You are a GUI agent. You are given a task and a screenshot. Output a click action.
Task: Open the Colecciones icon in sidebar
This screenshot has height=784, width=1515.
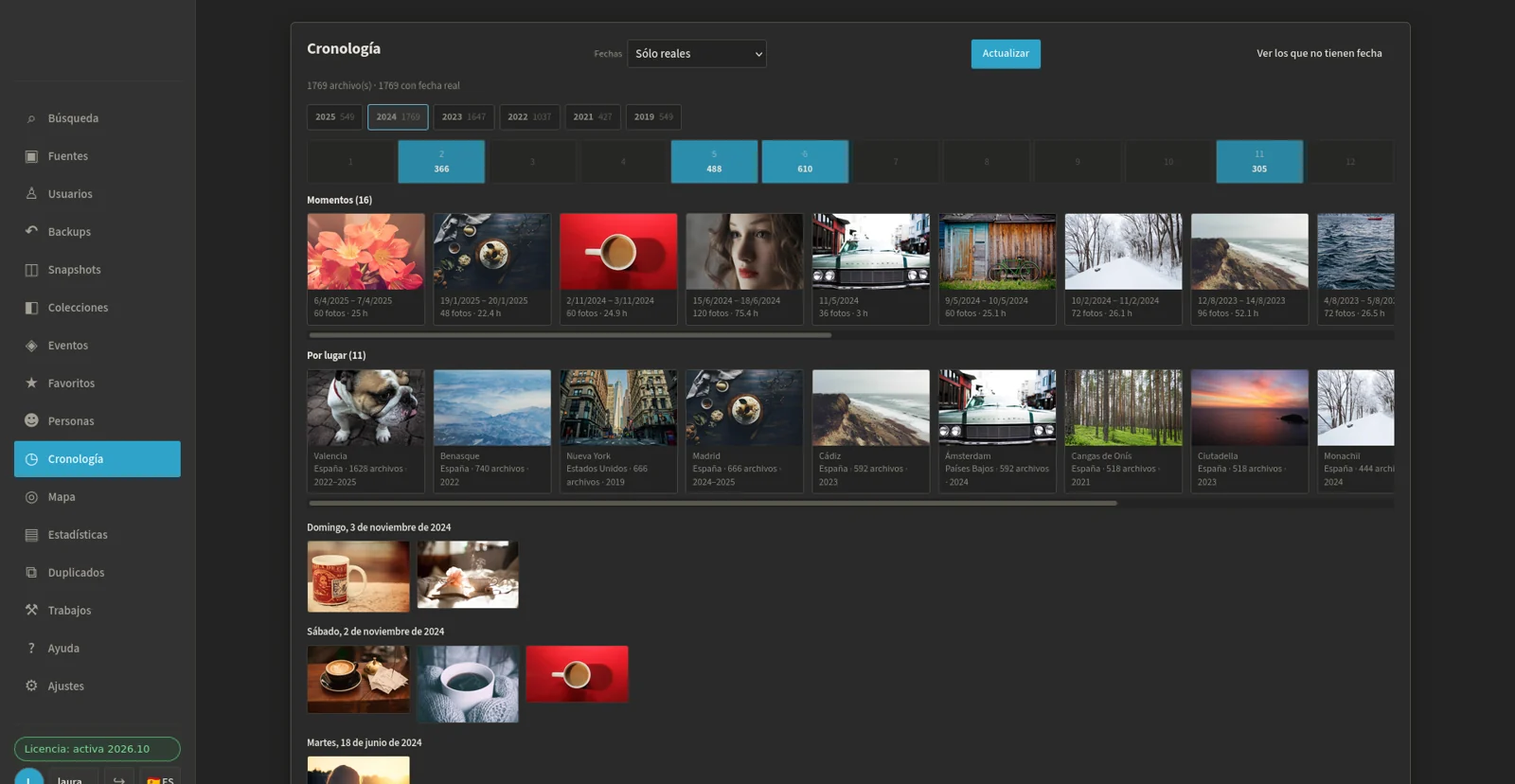coord(31,308)
